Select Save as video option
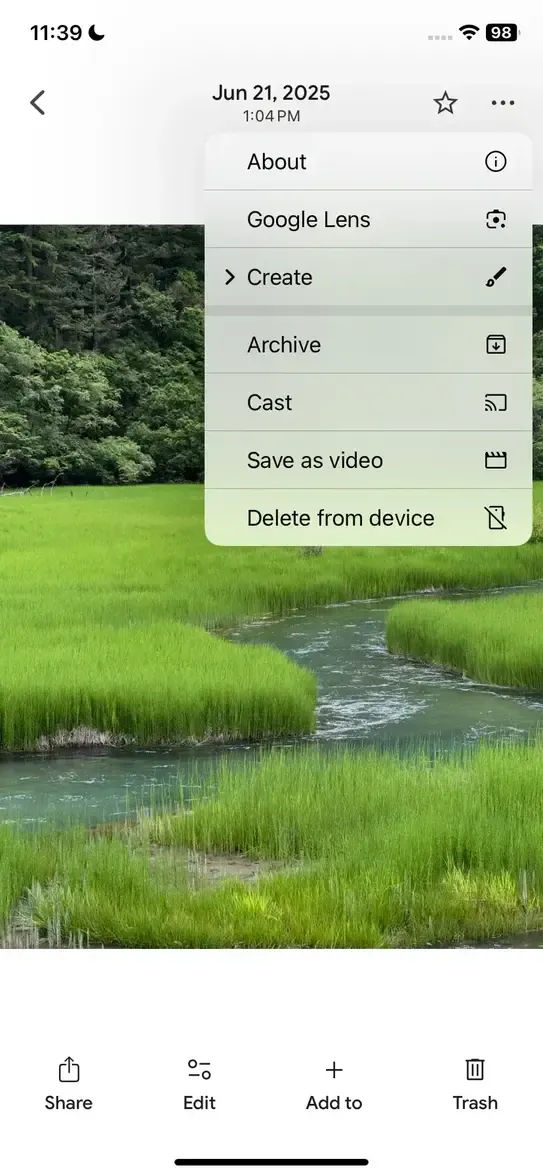The width and height of the screenshot is (543, 1176). coord(368,460)
